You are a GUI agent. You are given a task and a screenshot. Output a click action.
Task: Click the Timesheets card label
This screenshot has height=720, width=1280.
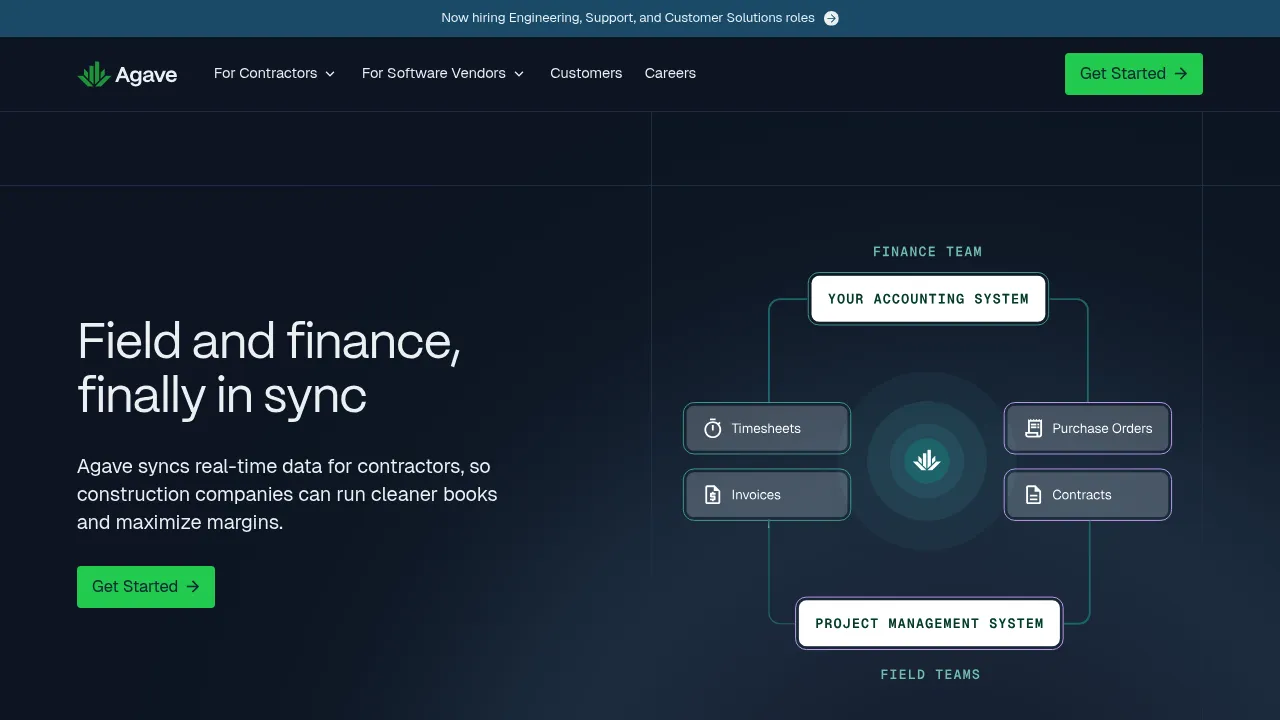(x=766, y=428)
